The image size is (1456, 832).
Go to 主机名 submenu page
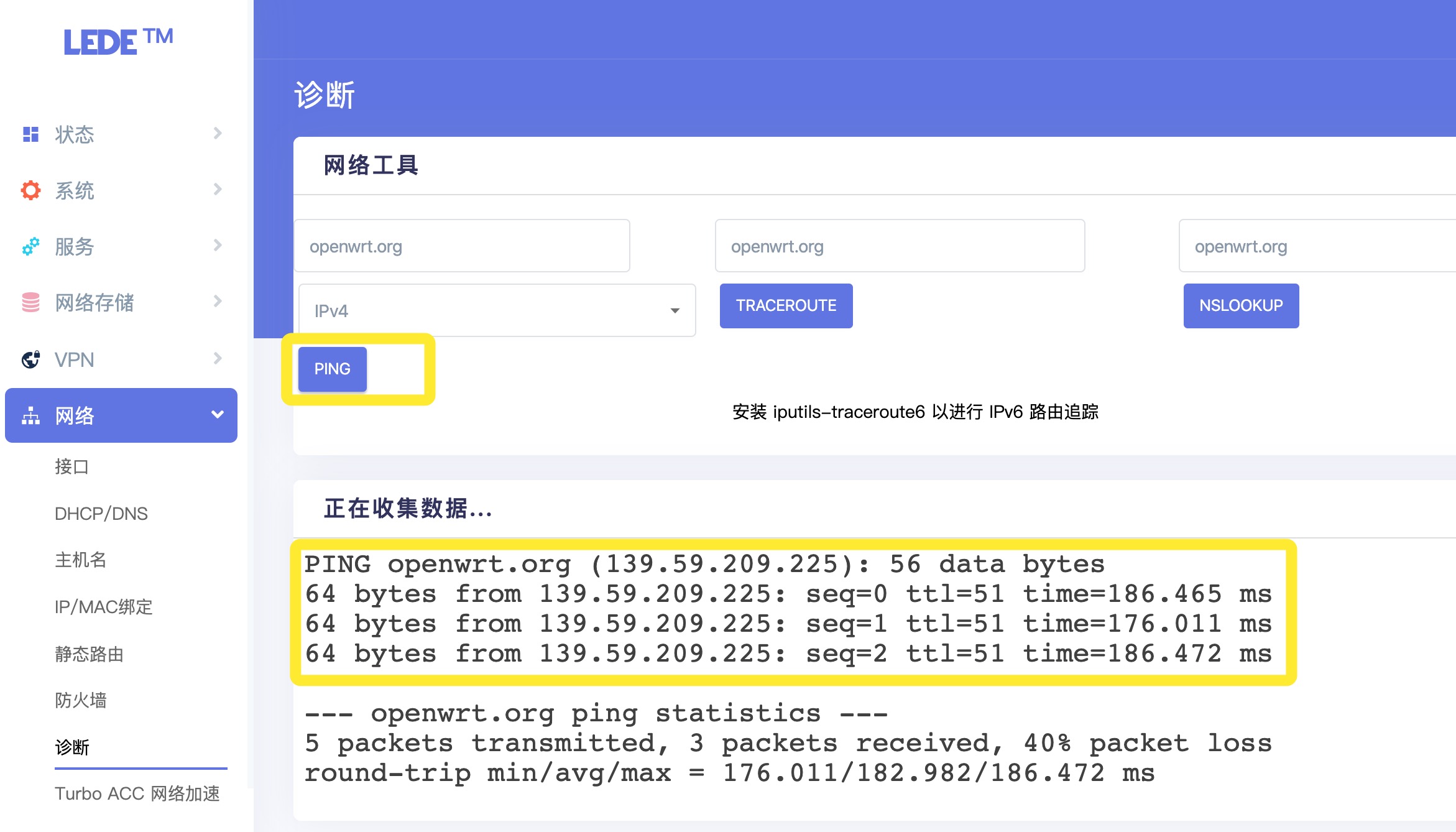point(81,560)
